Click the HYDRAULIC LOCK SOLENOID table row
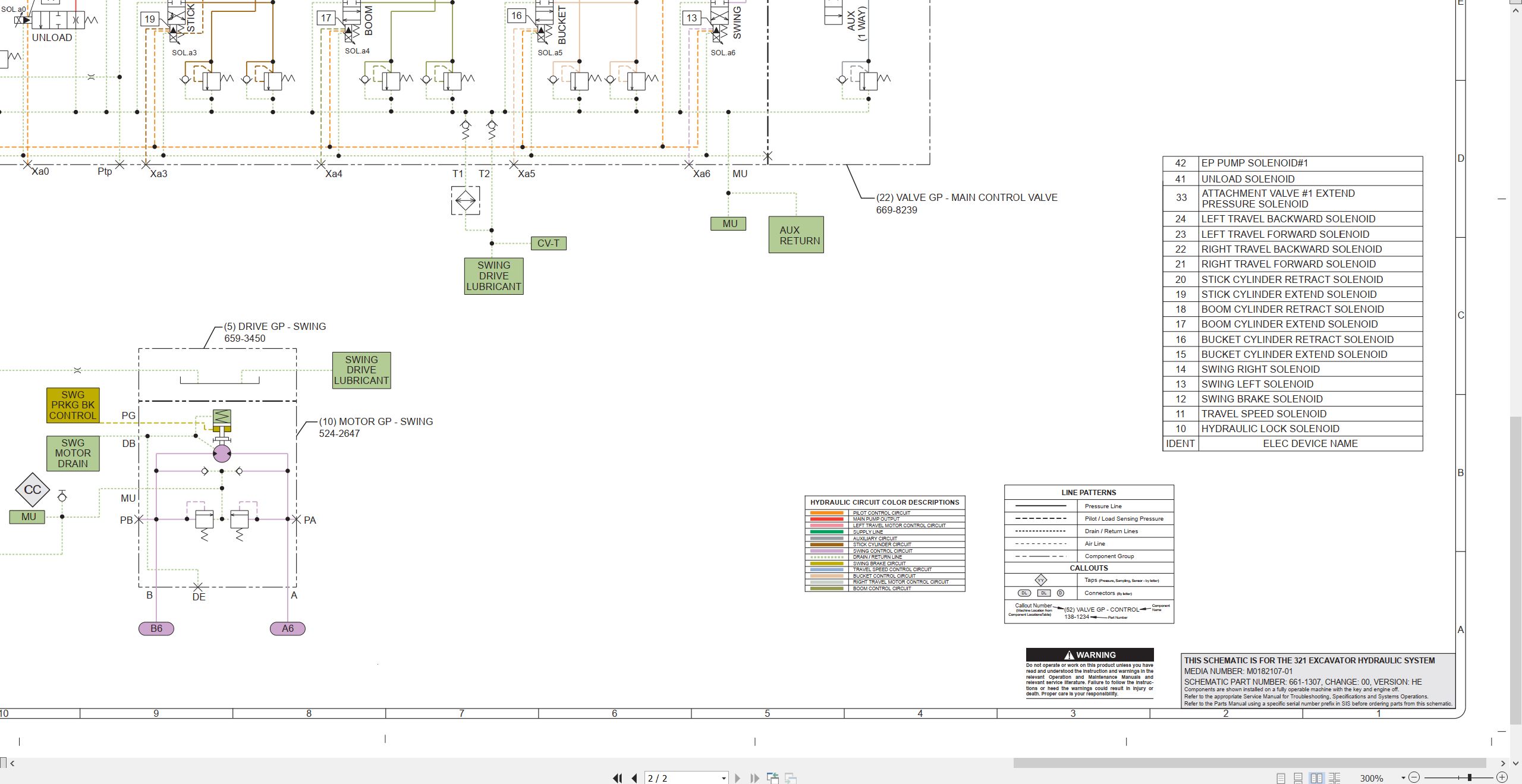Screen dimensions: 1522x784 [x=1293, y=429]
